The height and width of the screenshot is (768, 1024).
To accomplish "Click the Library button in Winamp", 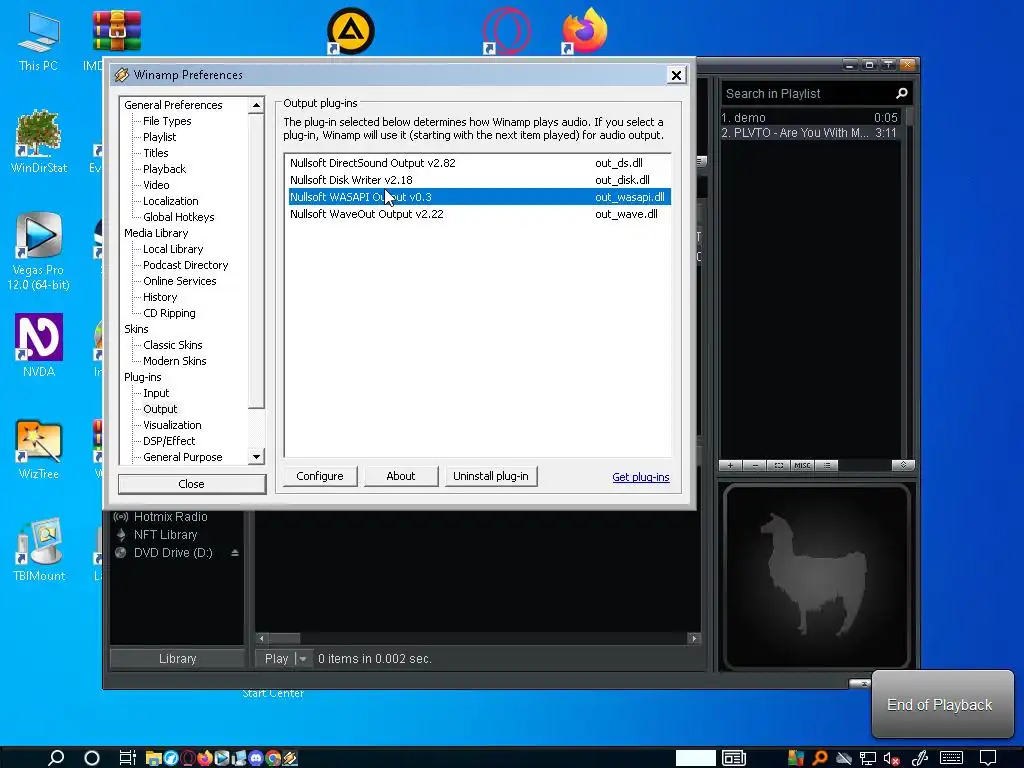I will pyautogui.click(x=178, y=659).
